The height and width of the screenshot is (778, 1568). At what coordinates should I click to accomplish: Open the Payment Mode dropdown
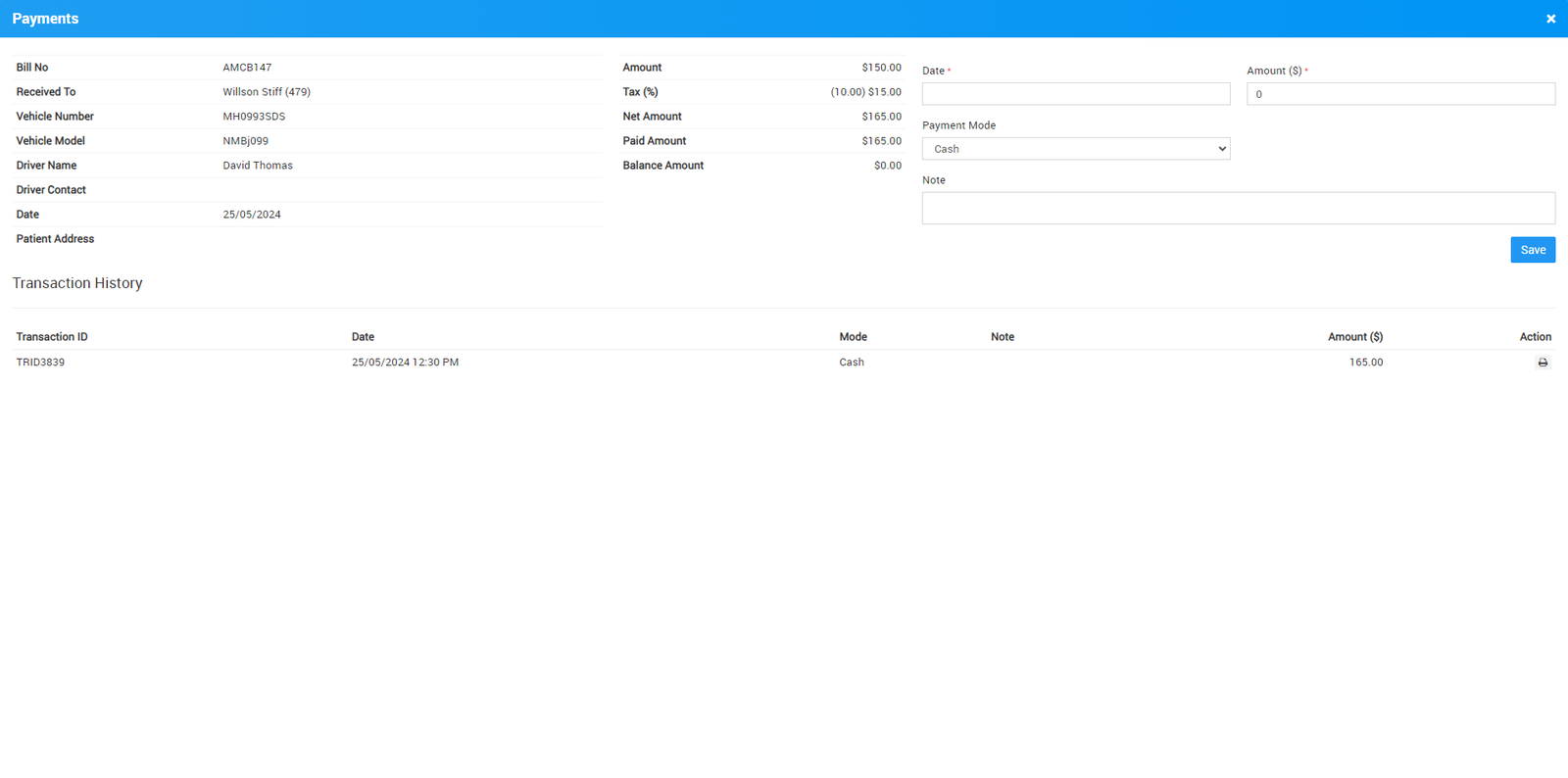click(x=1075, y=149)
